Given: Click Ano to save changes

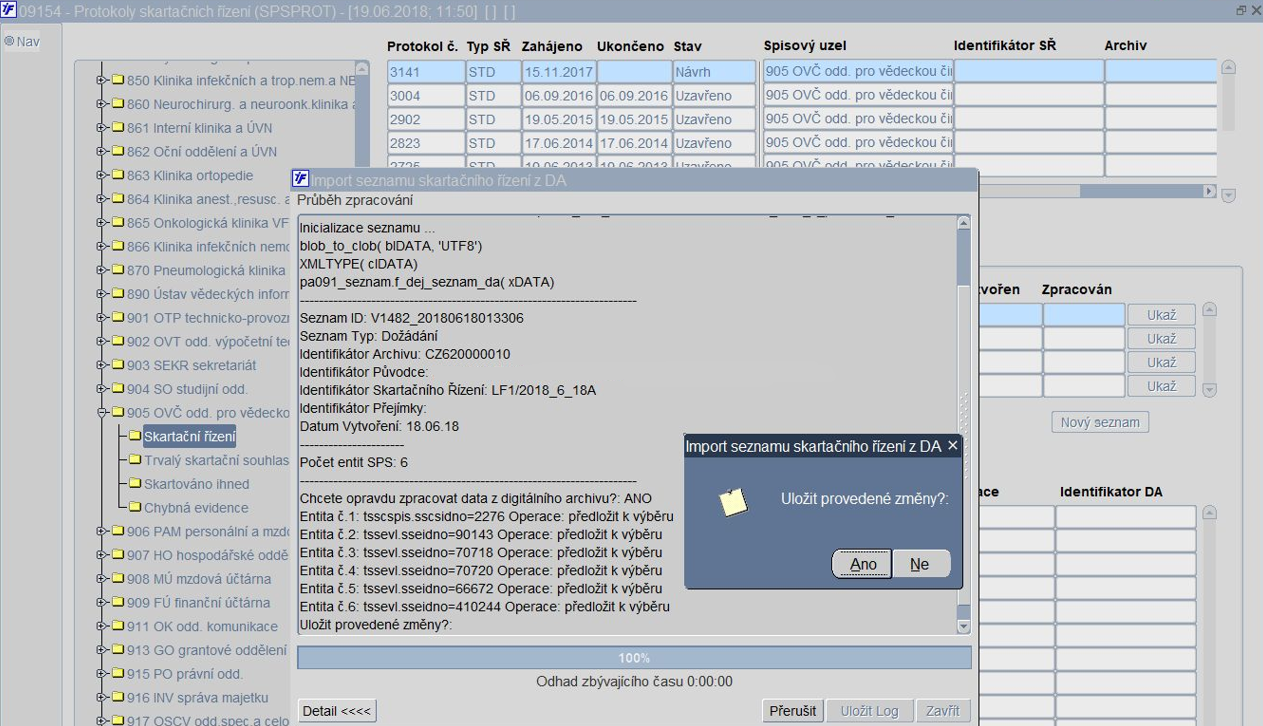Looking at the screenshot, I should (862, 564).
